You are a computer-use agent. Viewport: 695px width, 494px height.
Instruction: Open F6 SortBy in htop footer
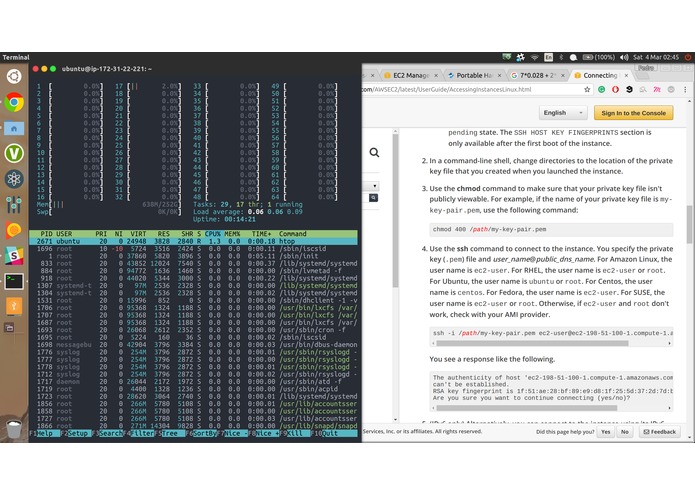(202, 433)
